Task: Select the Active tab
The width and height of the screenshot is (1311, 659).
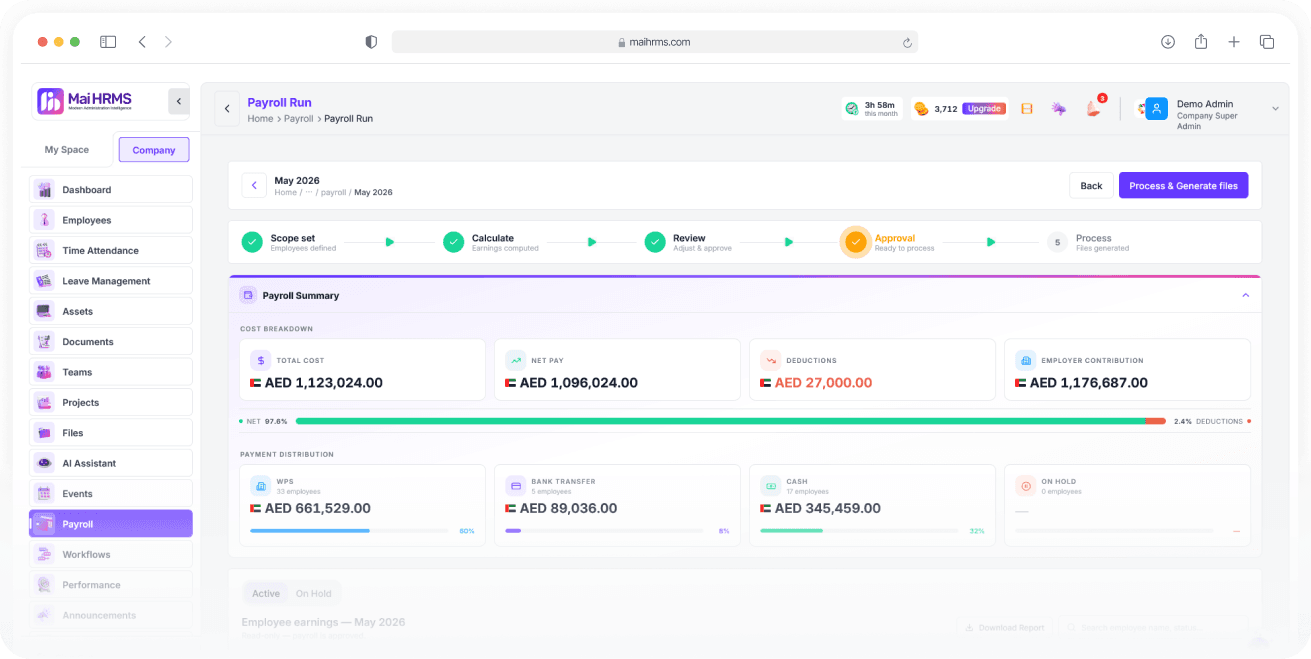Action: coord(266,593)
